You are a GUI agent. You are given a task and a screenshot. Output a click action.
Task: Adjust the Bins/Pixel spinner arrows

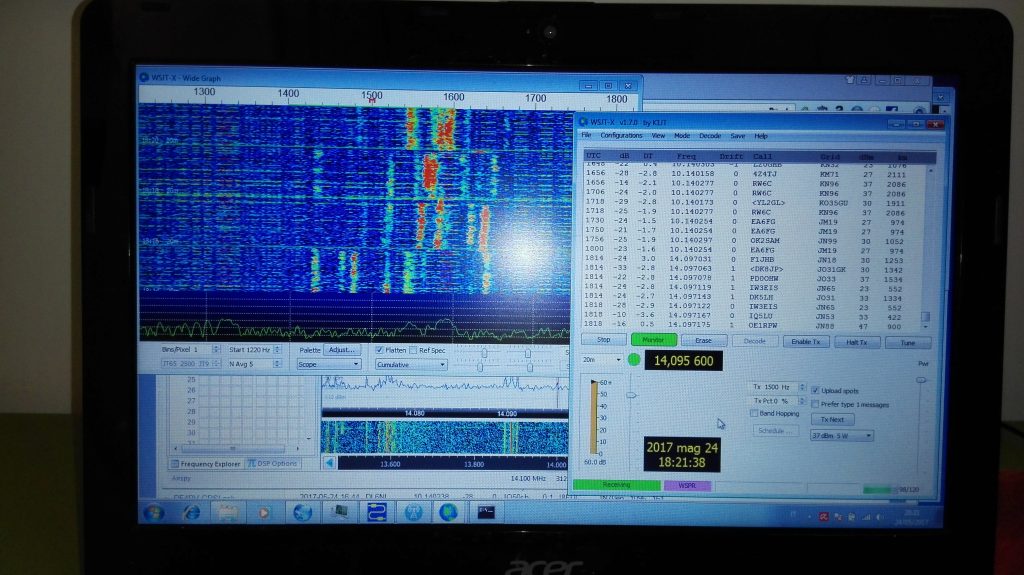click(x=216, y=350)
